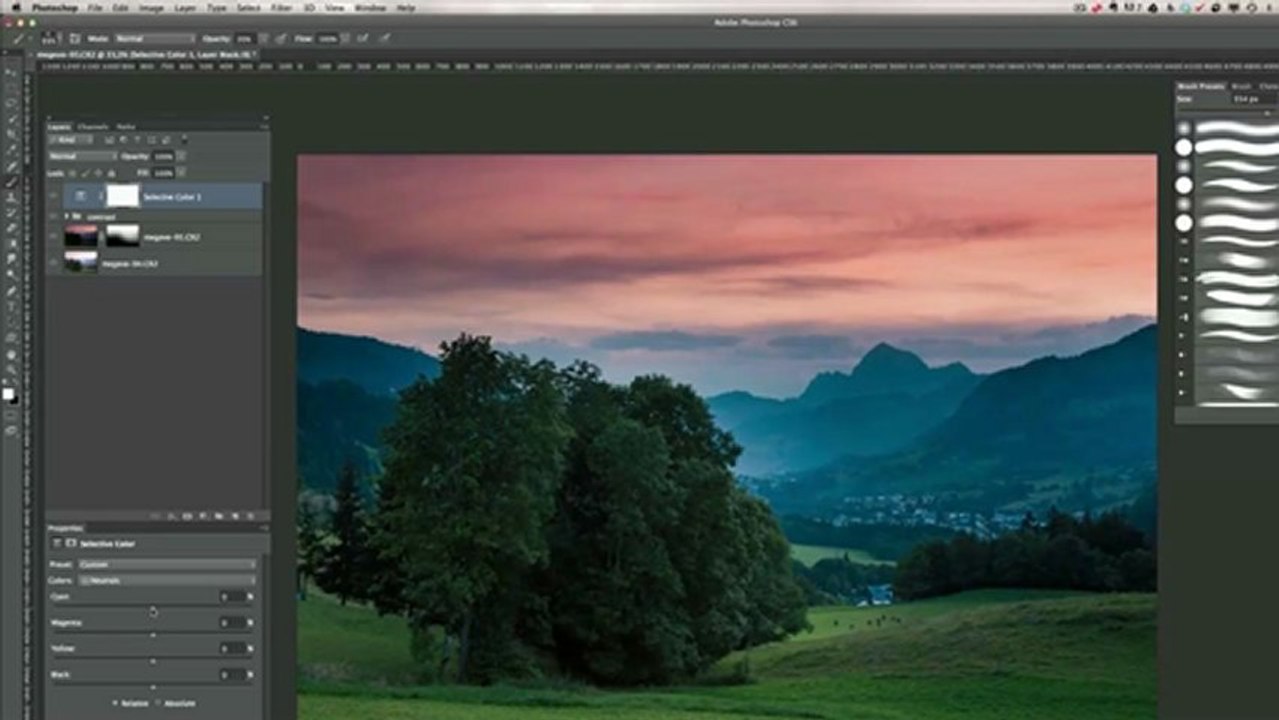Viewport: 1279px width, 720px height.
Task: Adjust the Magenta slider
Action: (153, 635)
